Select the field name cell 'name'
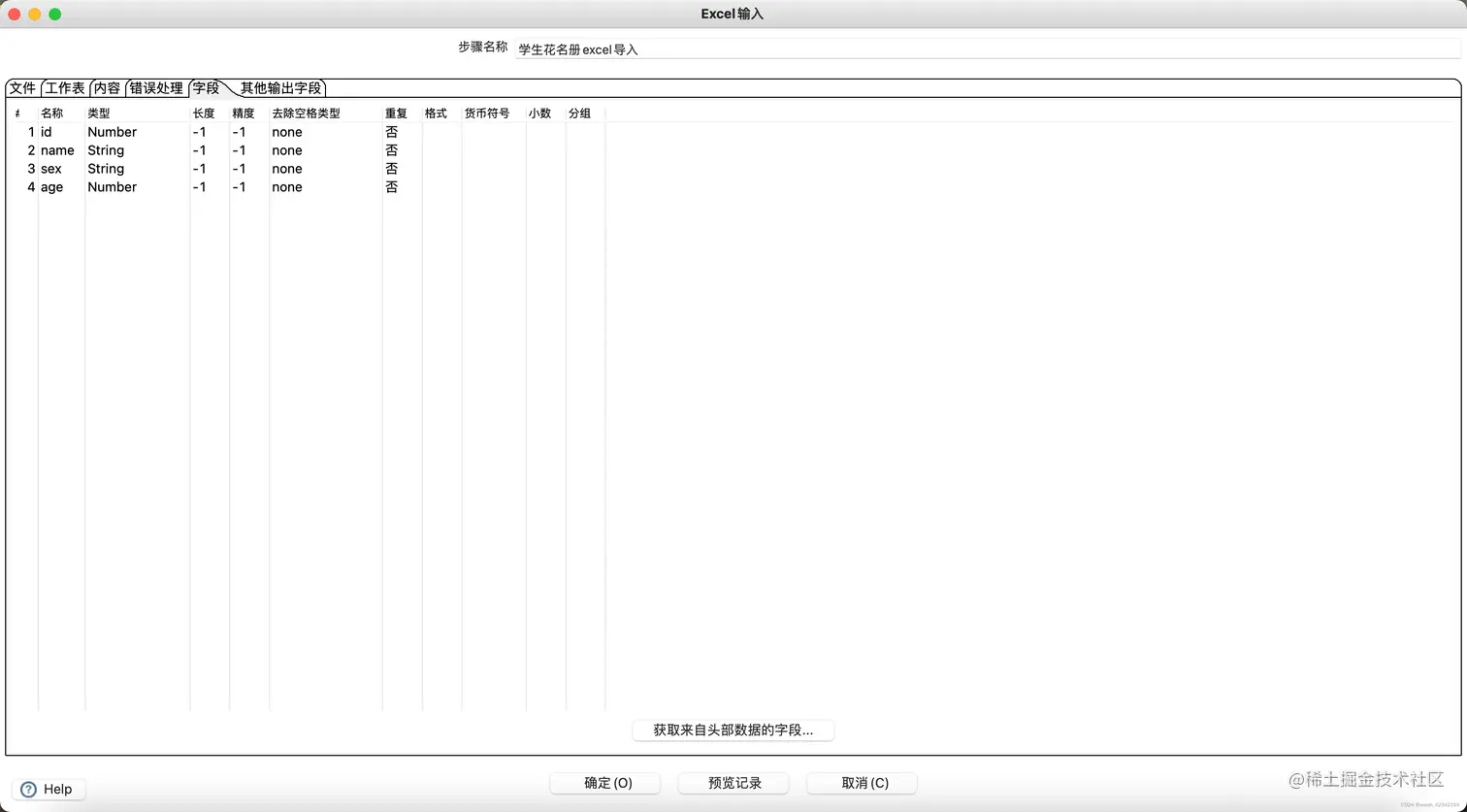This screenshot has width=1467, height=812. click(61, 150)
